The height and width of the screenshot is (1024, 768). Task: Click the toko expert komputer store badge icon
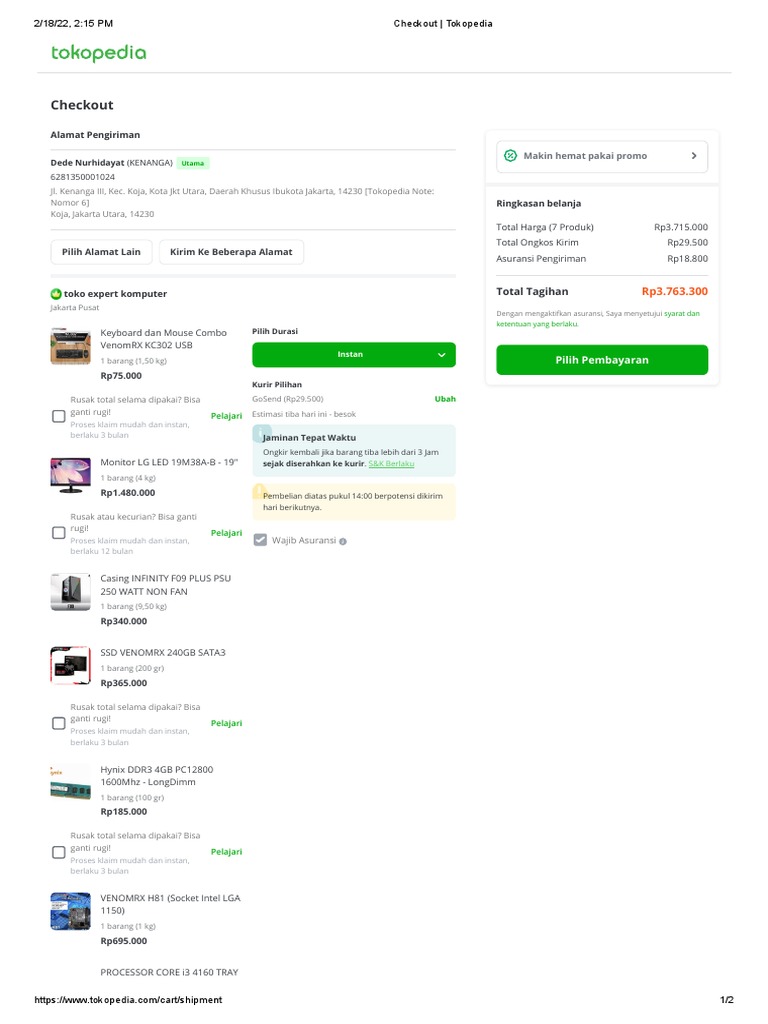[56, 294]
